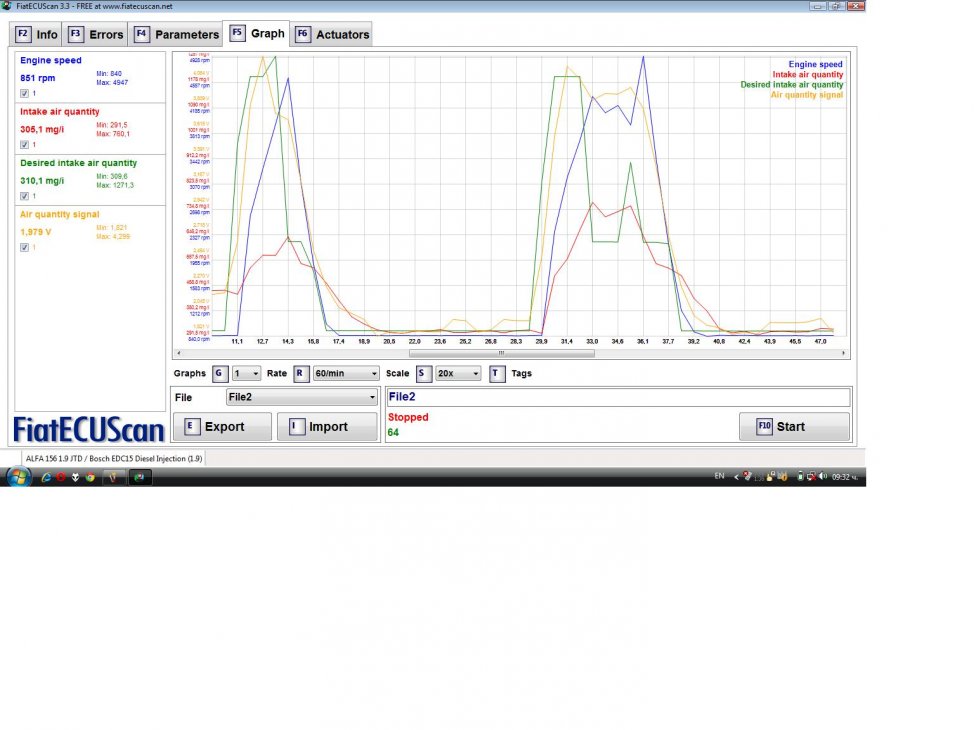Click the G shortcut icon beside Graphs
This screenshot has height=730, width=974.
219,373
